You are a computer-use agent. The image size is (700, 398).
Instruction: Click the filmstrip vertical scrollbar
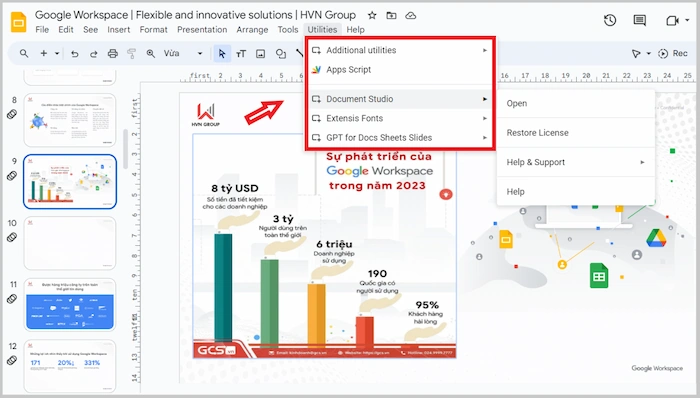coord(125,149)
